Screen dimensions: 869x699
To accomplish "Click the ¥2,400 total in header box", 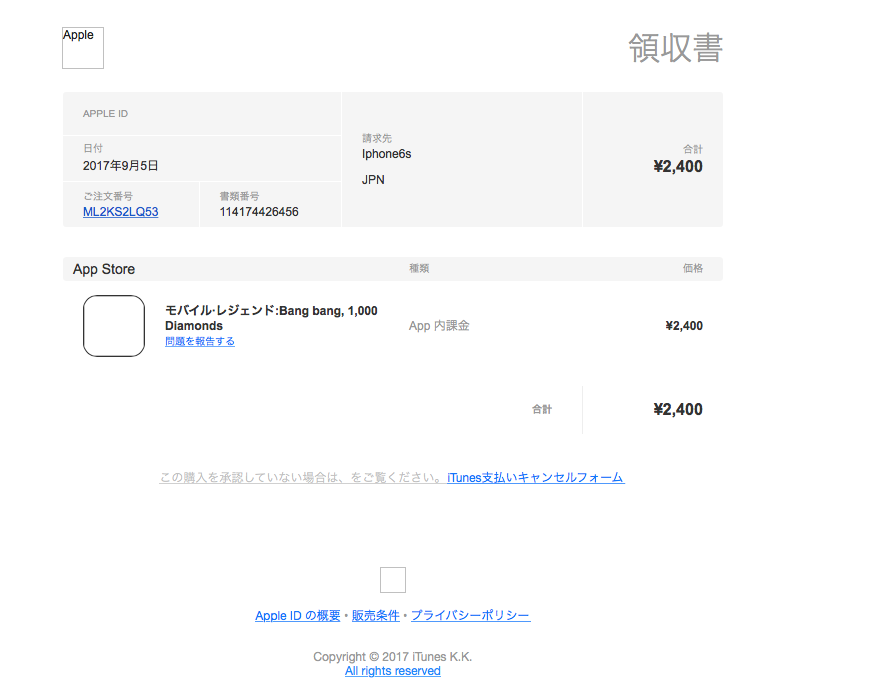I will tap(678, 166).
